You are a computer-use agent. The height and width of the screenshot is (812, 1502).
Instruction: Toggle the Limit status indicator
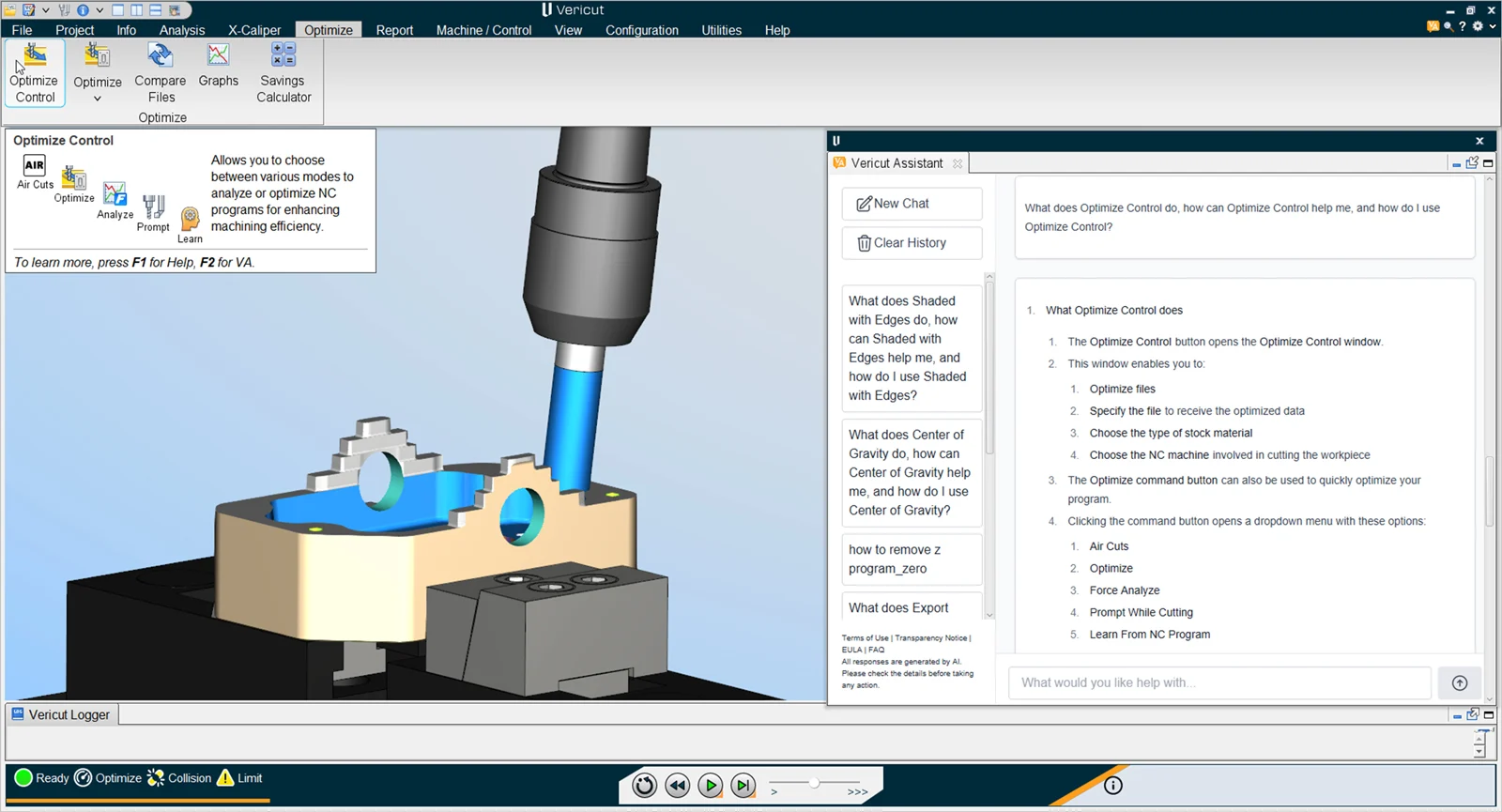coord(239,778)
